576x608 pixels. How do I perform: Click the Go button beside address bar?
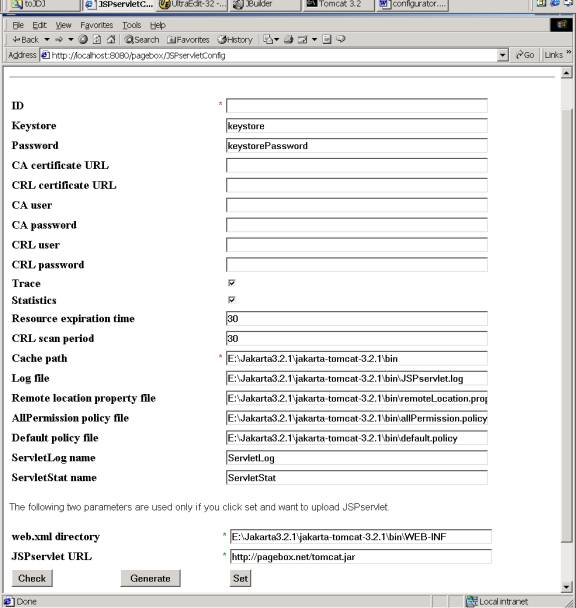[x=525, y=55]
